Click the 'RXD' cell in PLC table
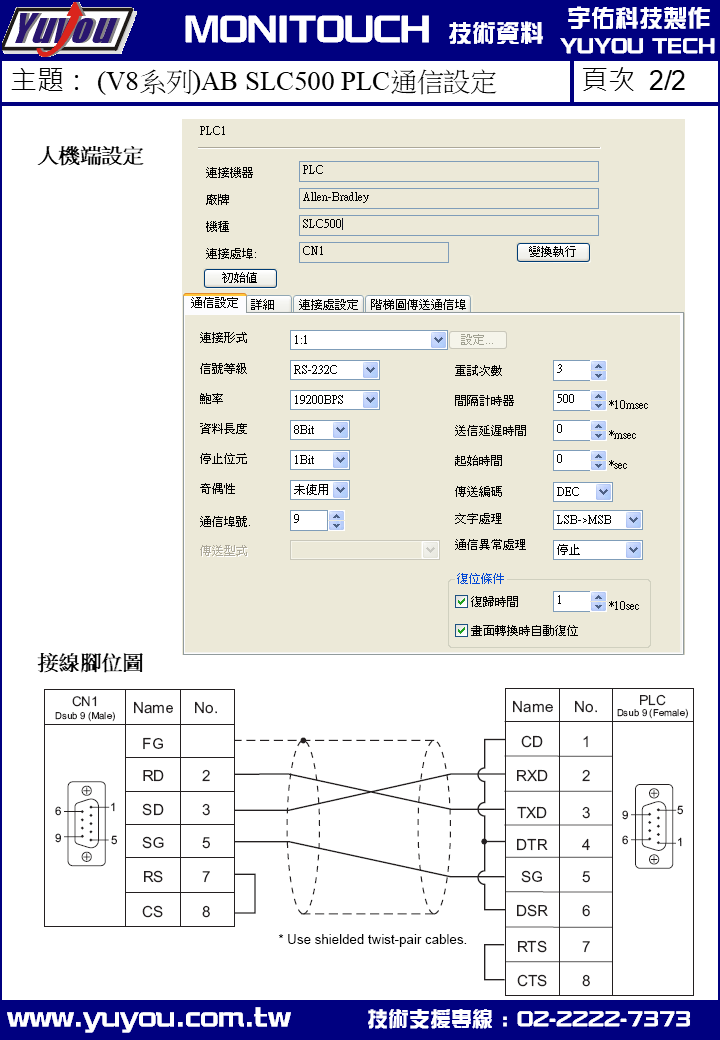Viewport: 720px width, 1040px height. click(532, 775)
